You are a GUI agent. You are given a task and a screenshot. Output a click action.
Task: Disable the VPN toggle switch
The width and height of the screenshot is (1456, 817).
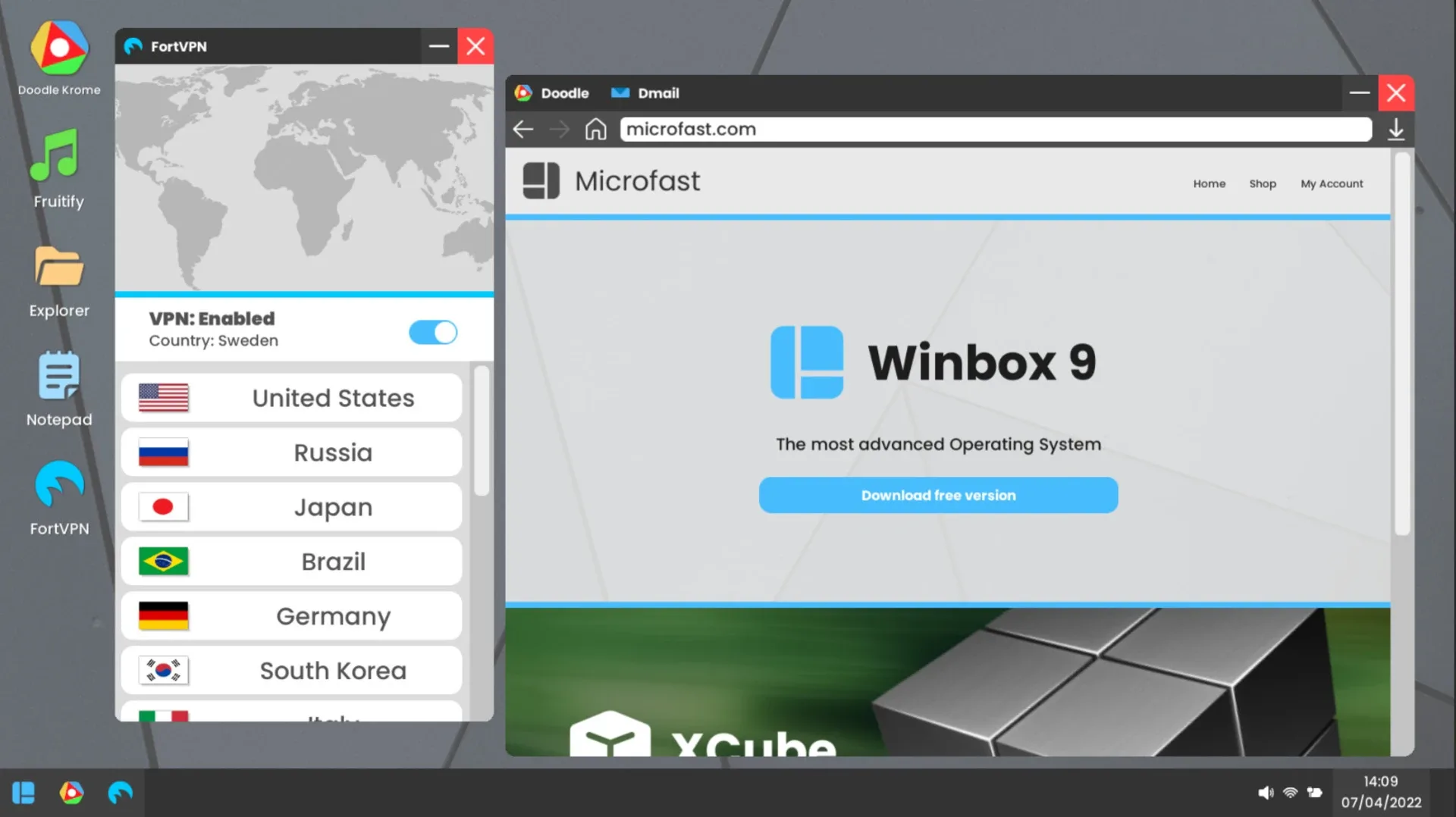433,332
